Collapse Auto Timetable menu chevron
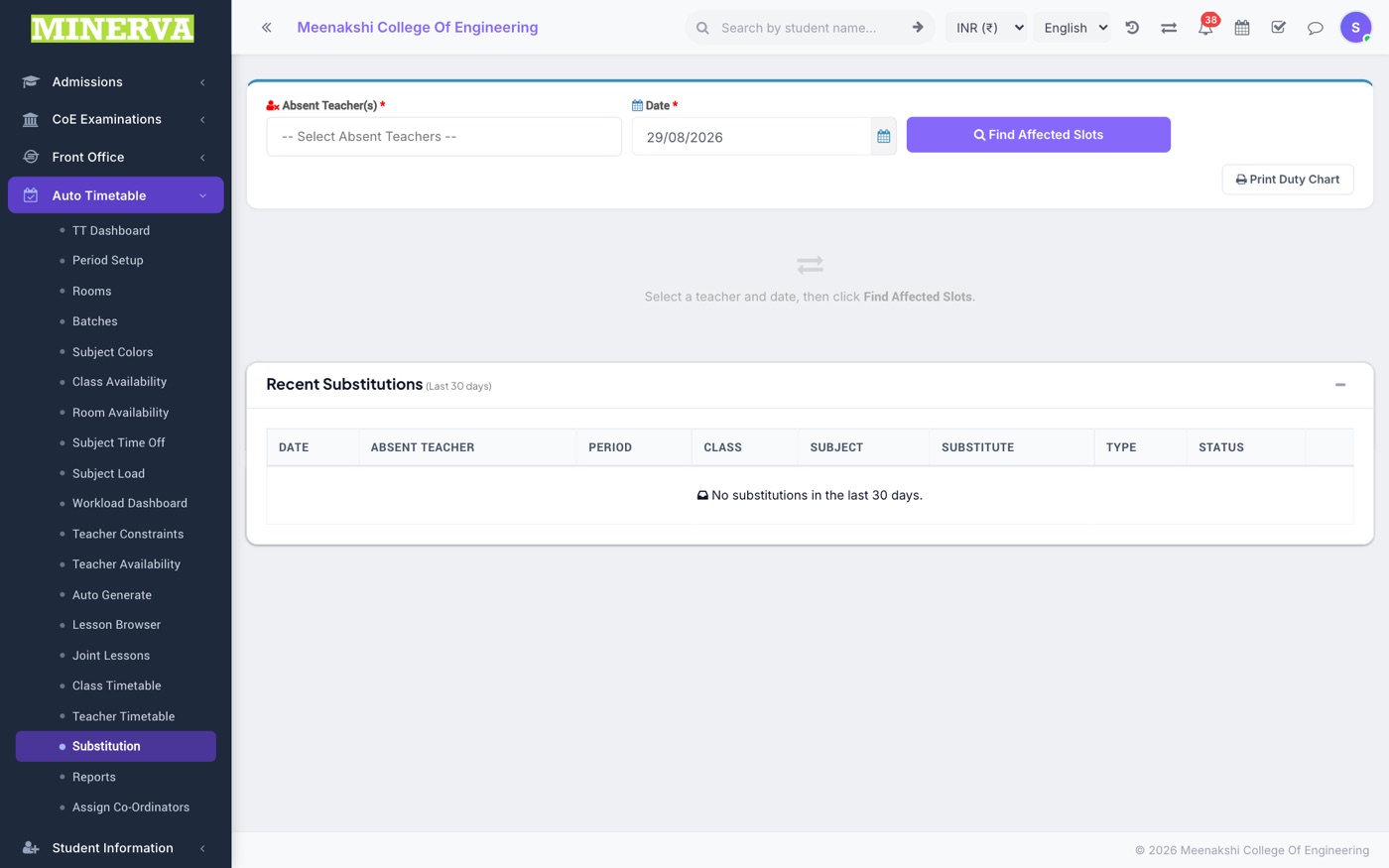This screenshot has width=1389, height=868. point(202,195)
